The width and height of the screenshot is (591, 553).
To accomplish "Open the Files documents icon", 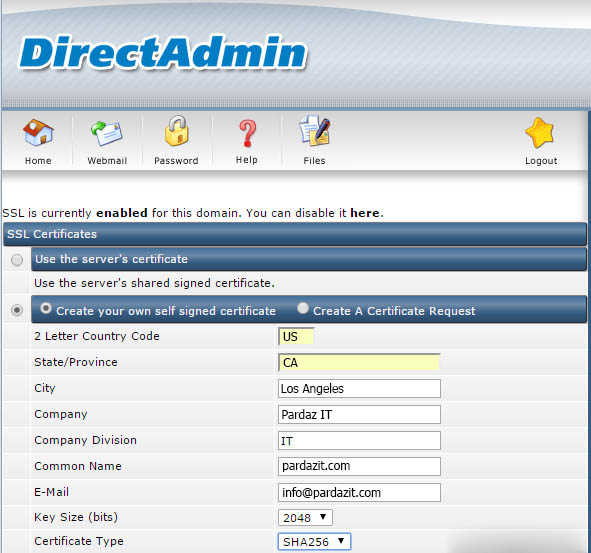I will point(315,131).
